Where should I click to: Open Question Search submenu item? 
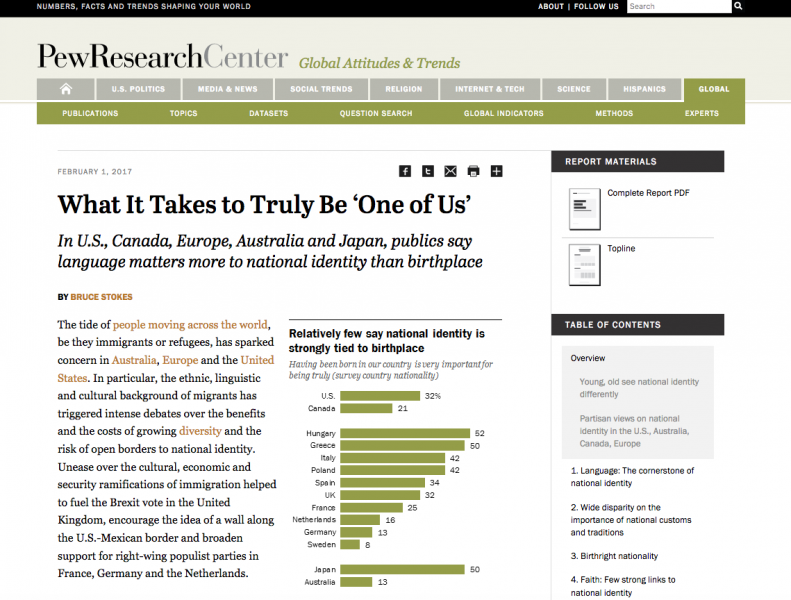pyautogui.click(x=376, y=114)
